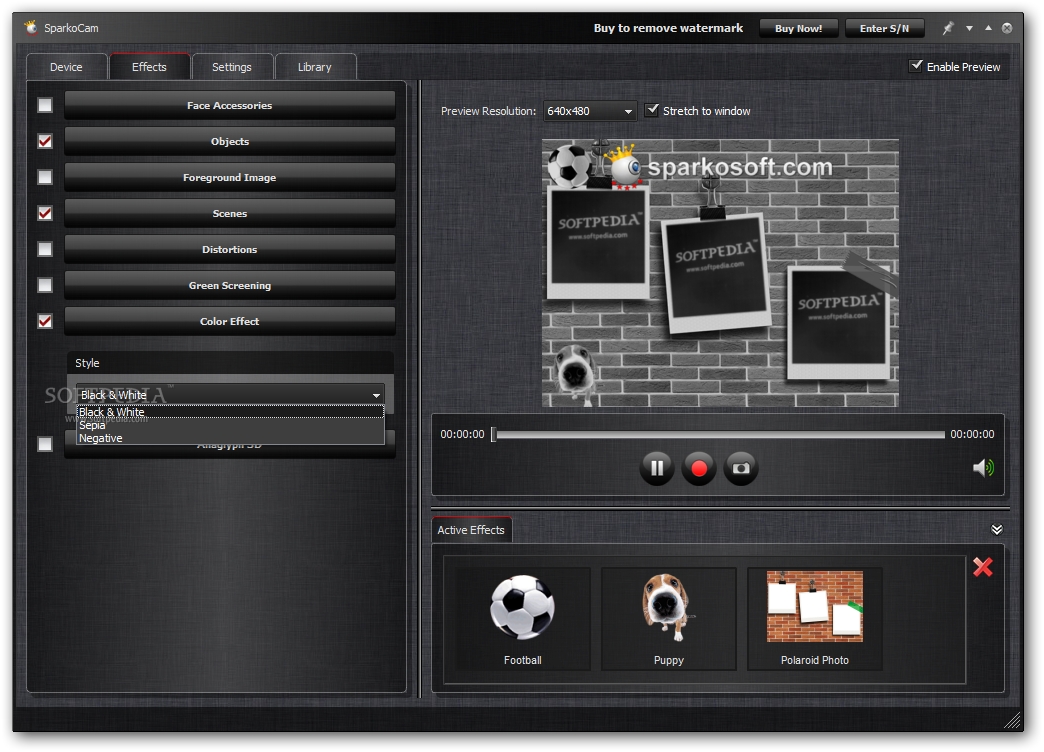Viewport: 1044px width, 752px height.
Task: Click the playback progress slider track
Action: click(x=720, y=434)
